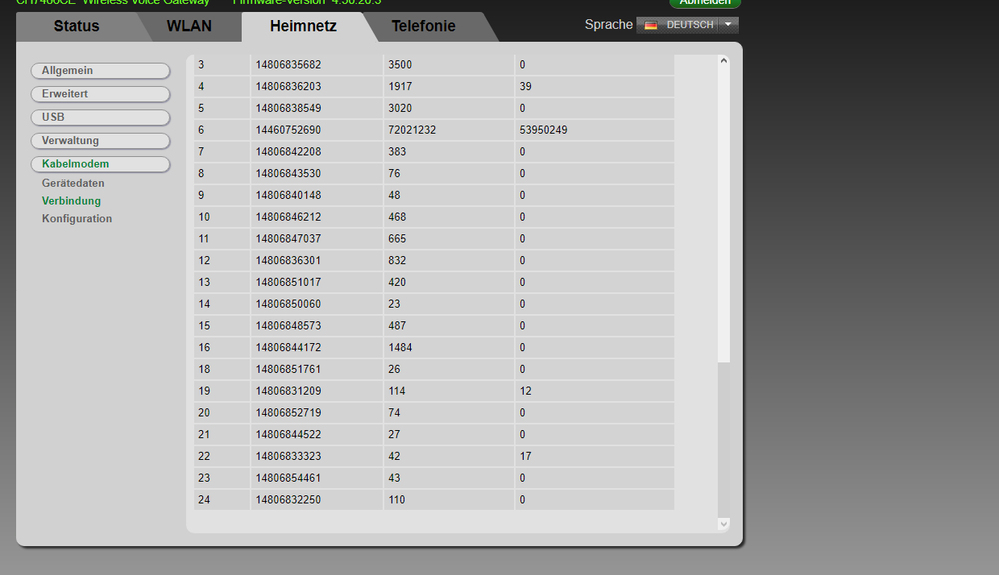Go to Gerätedaten submenu
Image resolution: width=999 pixels, height=575 pixels.
pyautogui.click(x=73, y=183)
